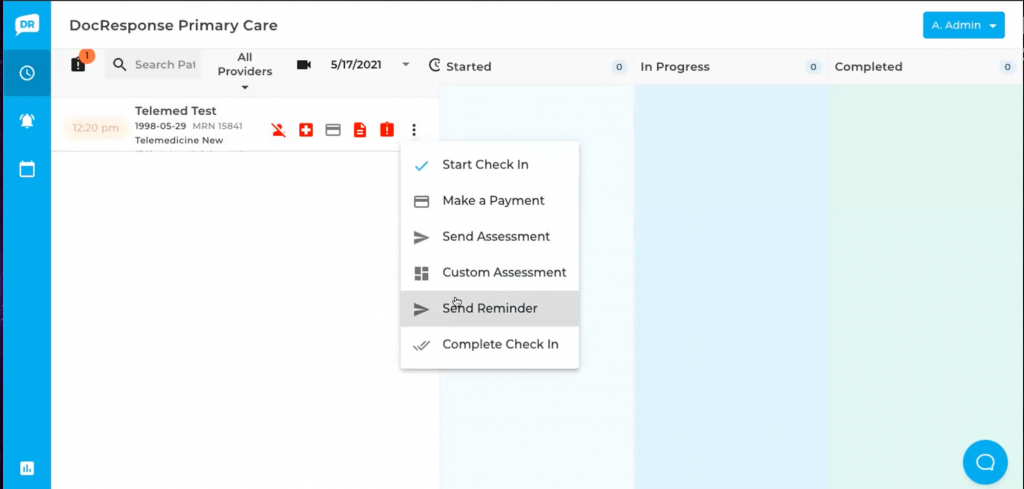Screen dimensions: 1024x489
Task: Open the 5/17/2021 date dropdown arrow
Action: (x=406, y=65)
